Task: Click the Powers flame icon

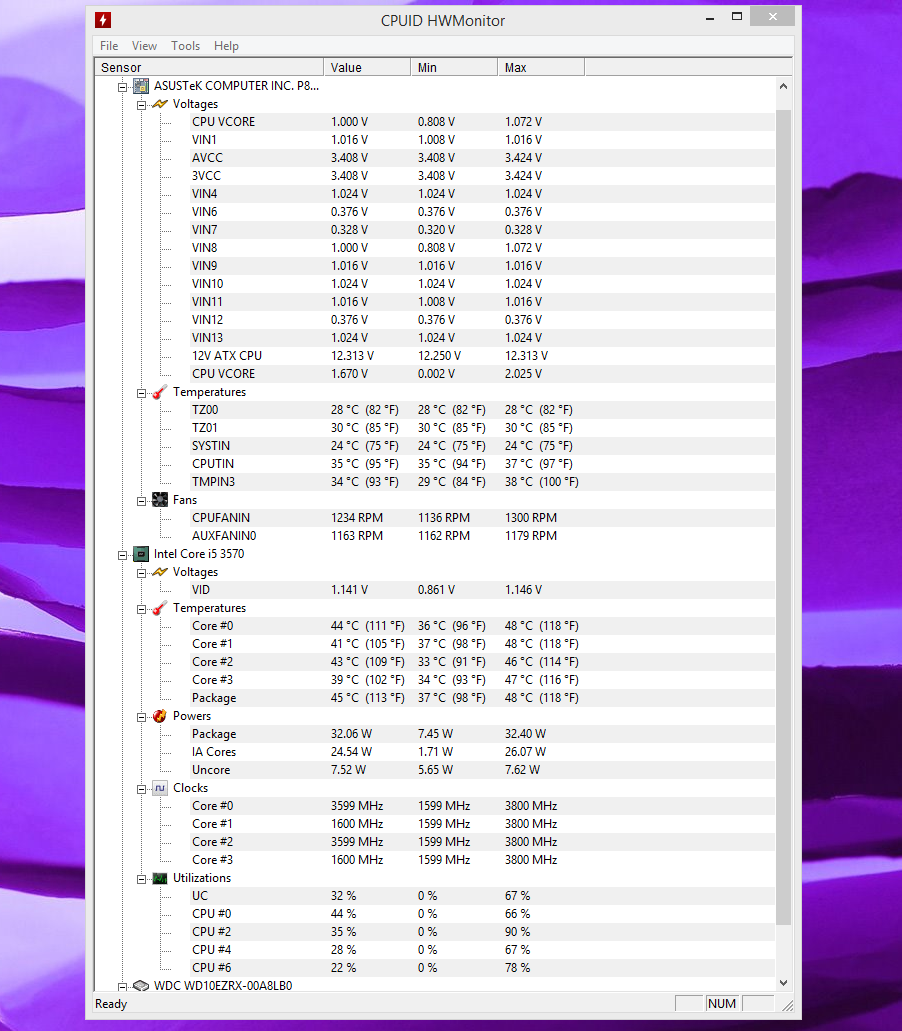Action: 160,716
